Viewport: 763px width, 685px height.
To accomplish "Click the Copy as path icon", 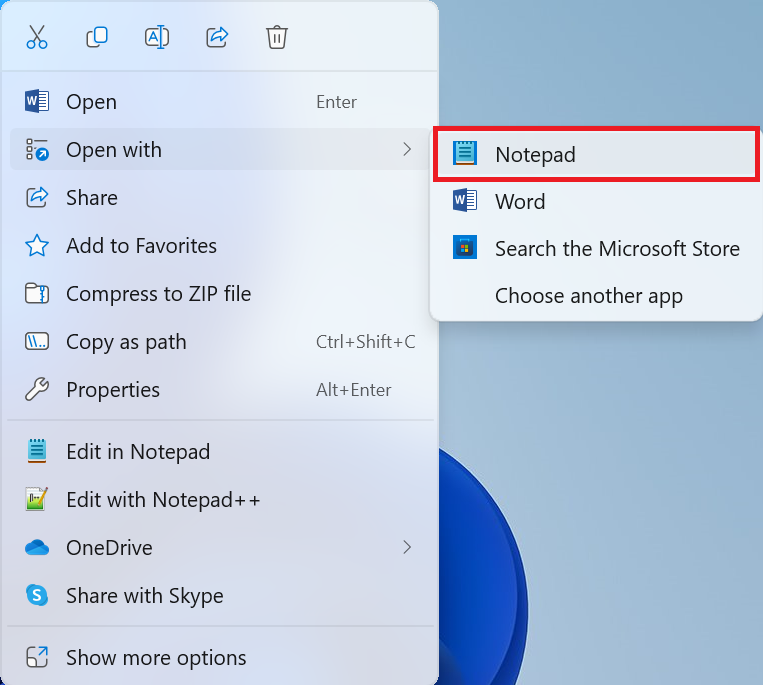I will click(37, 342).
